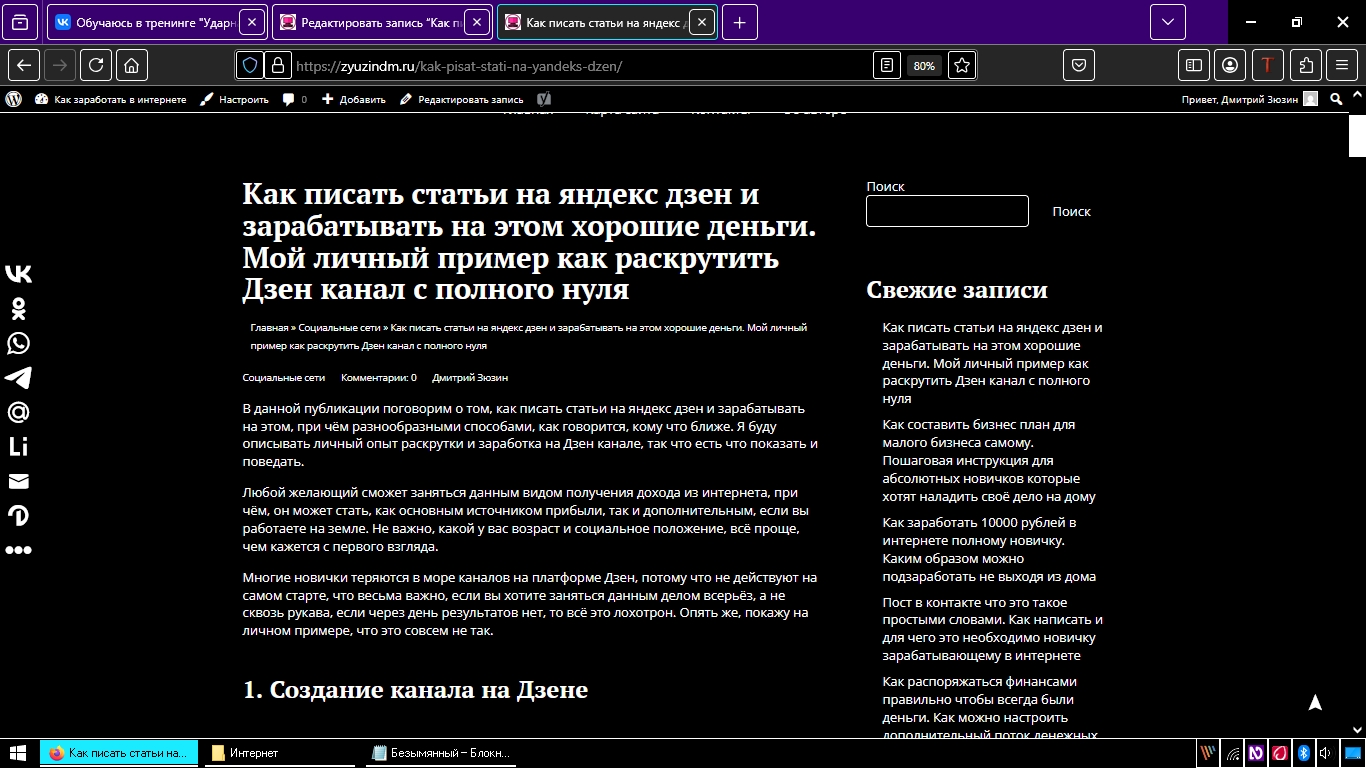Open the network Wi-Fi tray icon

click(x=1234, y=753)
